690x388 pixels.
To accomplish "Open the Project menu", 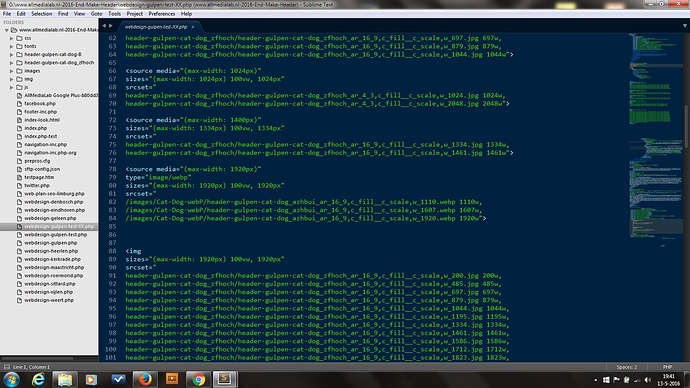I will (135, 14).
